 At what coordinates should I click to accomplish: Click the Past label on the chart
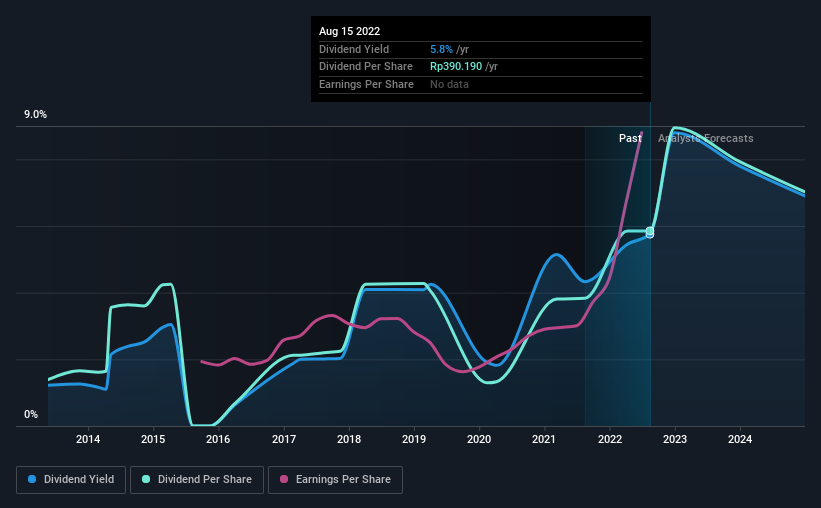630,138
